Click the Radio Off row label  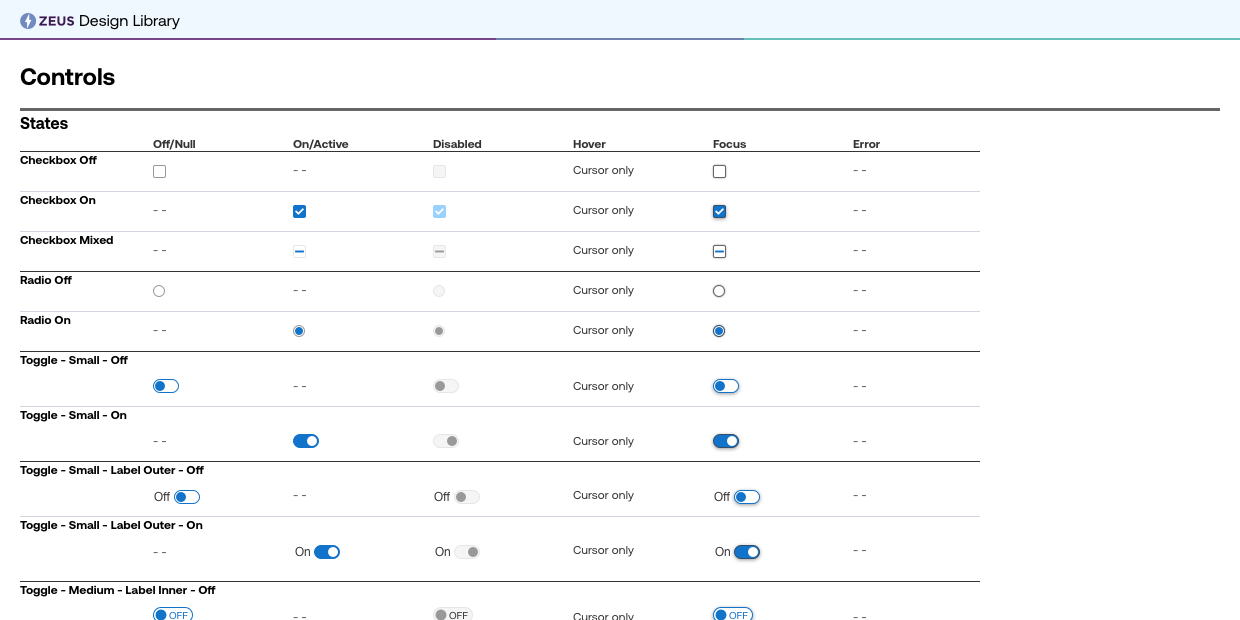[46, 280]
